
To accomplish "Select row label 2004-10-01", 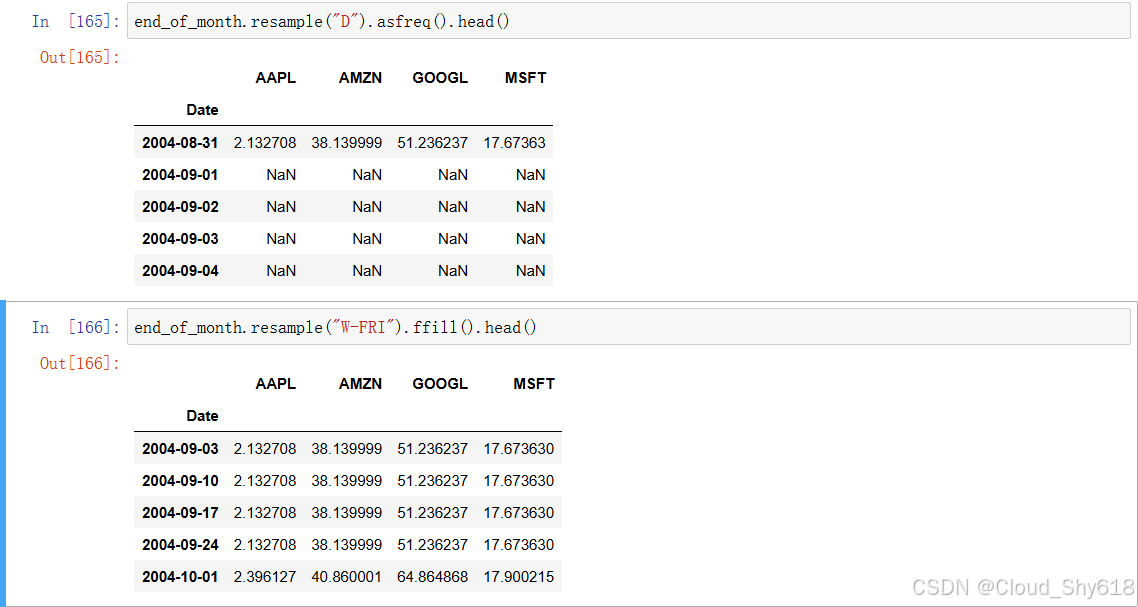I will pyautogui.click(x=180, y=577).
